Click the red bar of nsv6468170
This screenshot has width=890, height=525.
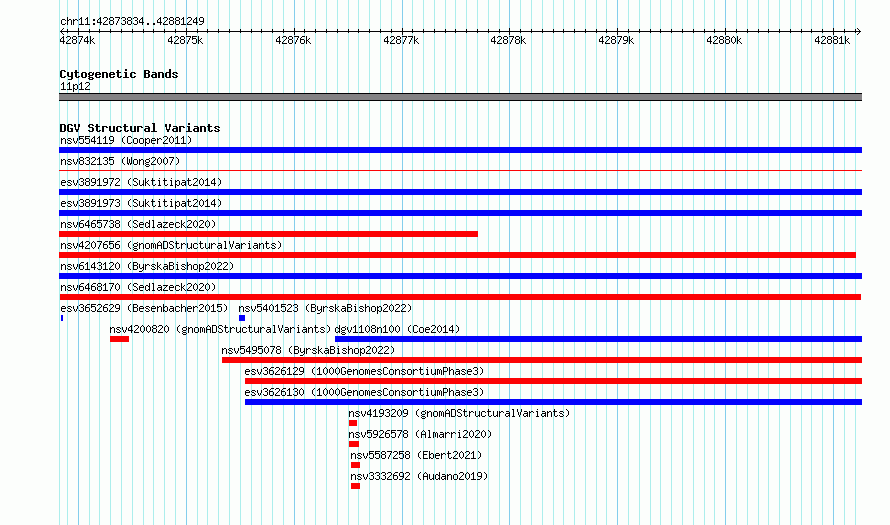[460, 297]
